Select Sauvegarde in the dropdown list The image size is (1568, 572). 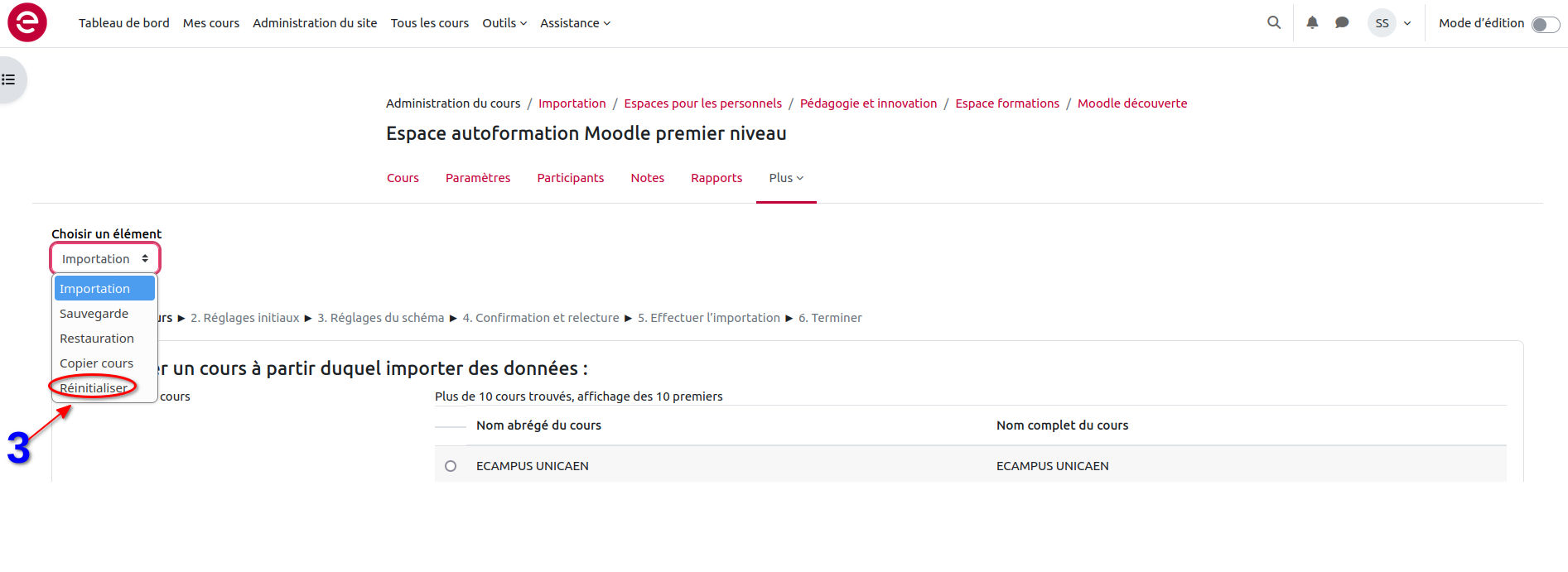(94, 314)
